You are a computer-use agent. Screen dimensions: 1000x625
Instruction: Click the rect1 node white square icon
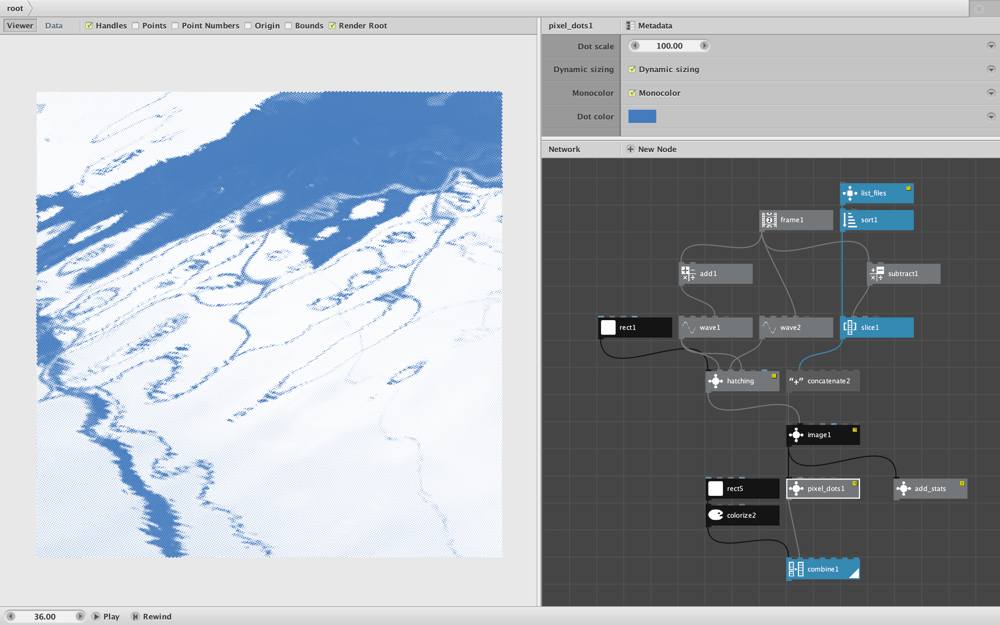(608, 327)
